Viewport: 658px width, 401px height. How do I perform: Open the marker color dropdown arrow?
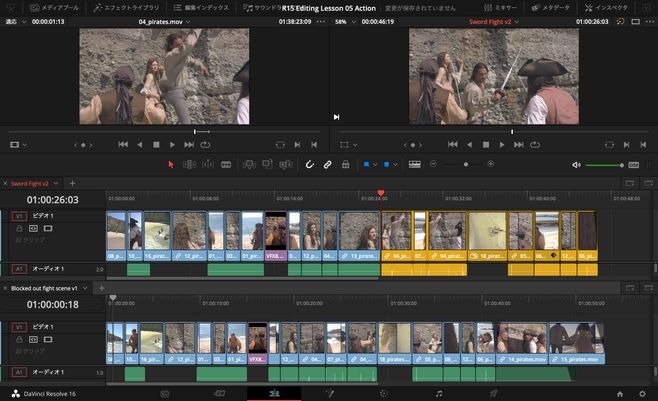pos(395,165)
